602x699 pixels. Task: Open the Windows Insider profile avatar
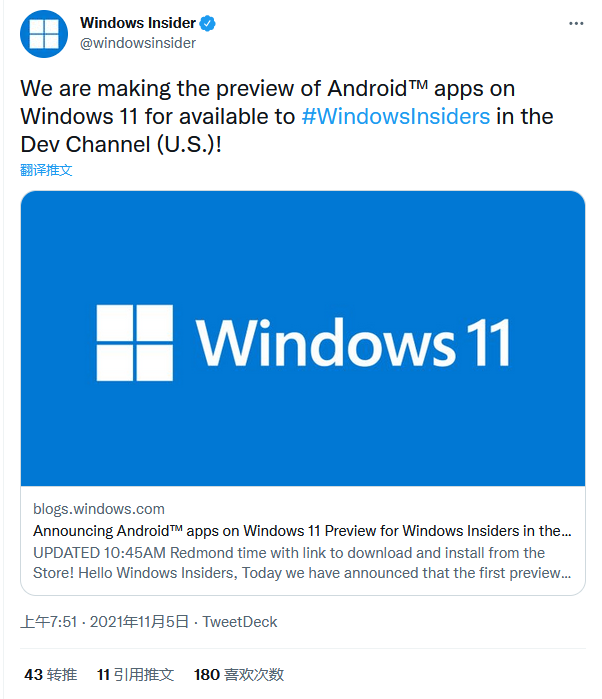click(x=44, y=34)
